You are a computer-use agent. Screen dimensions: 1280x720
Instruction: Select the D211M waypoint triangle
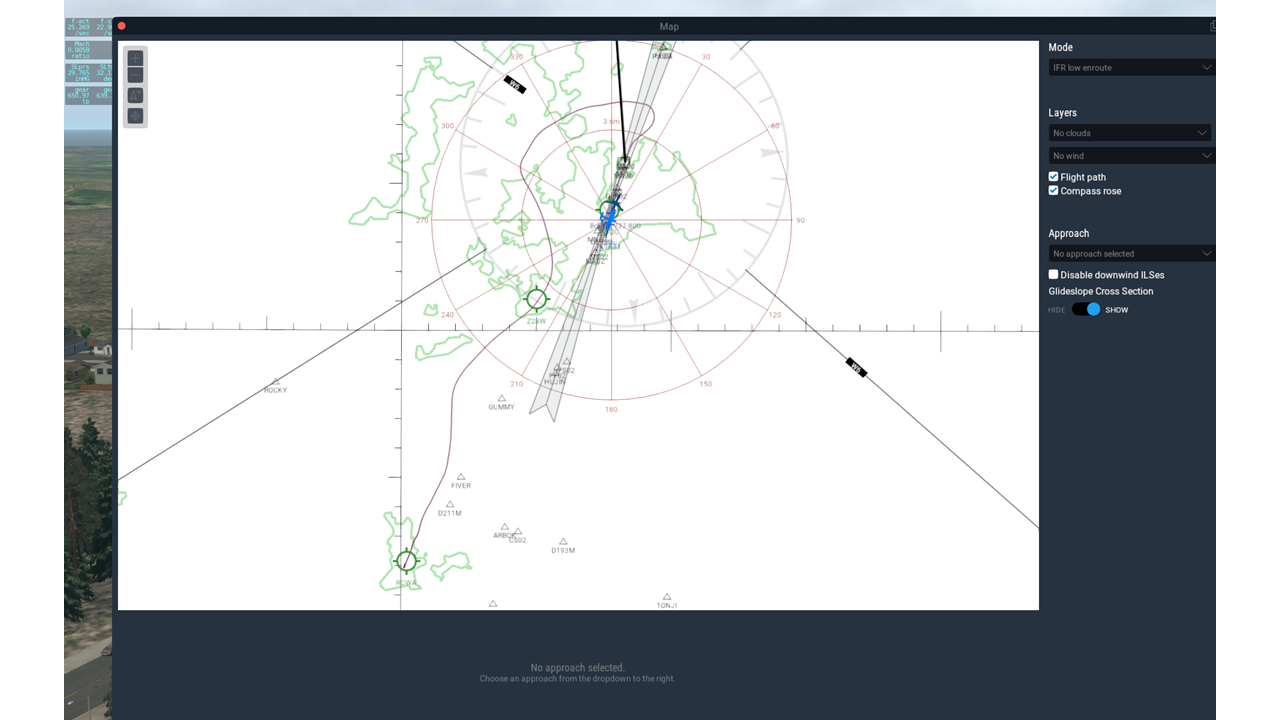[450, 504]
